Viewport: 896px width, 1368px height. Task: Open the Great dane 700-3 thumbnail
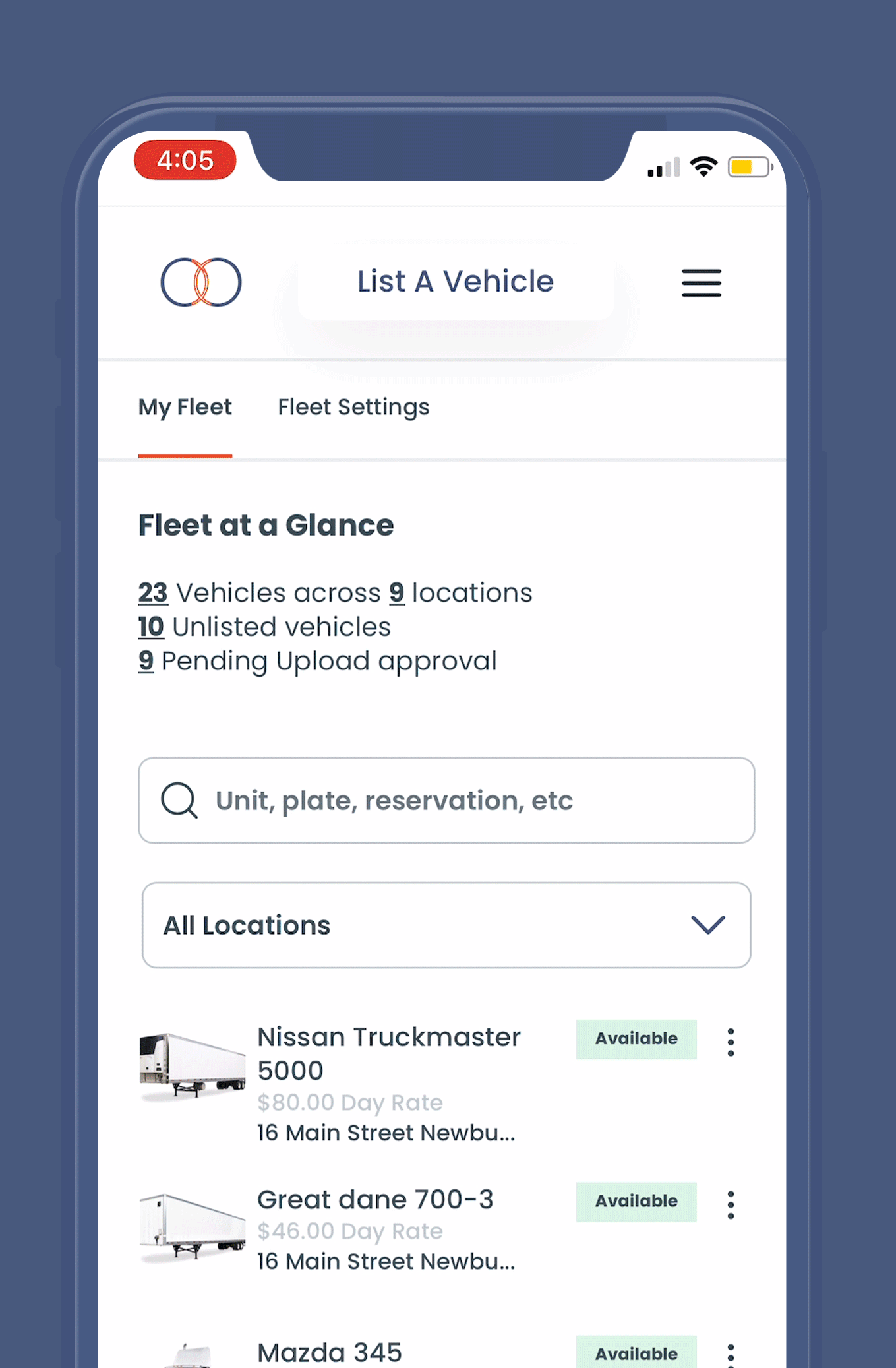[192, 1227]
